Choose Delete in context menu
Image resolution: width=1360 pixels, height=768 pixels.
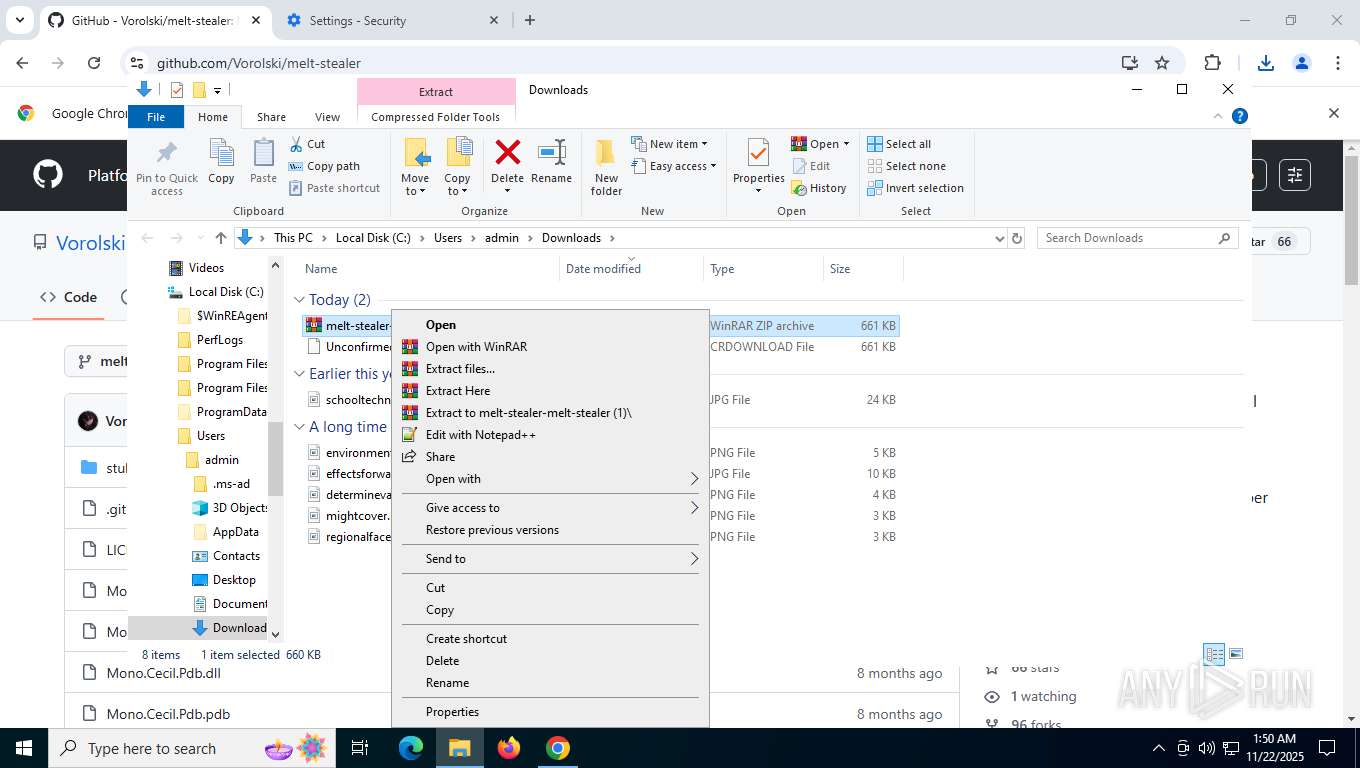550,661
